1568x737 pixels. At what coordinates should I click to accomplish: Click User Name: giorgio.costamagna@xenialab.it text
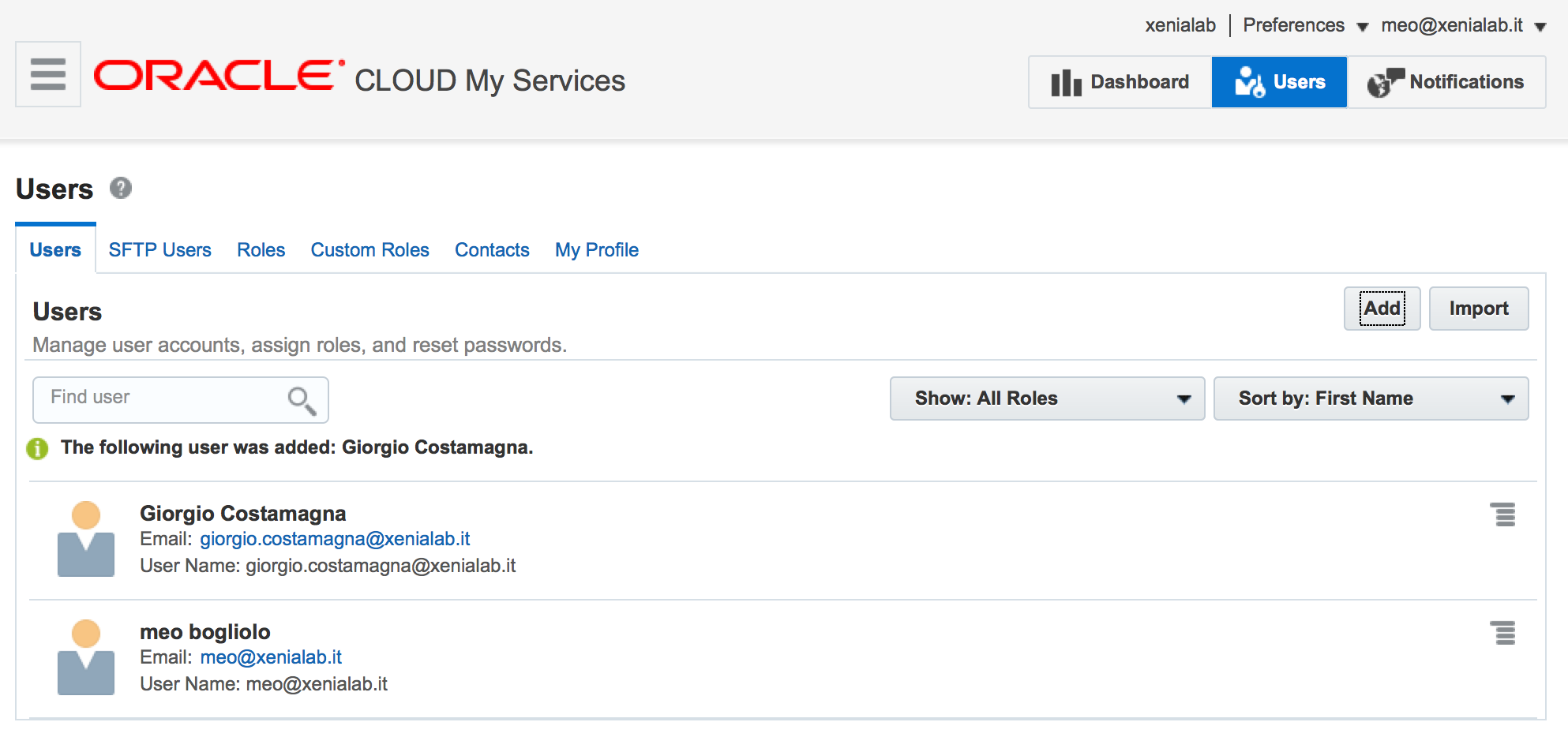[328, 566]
